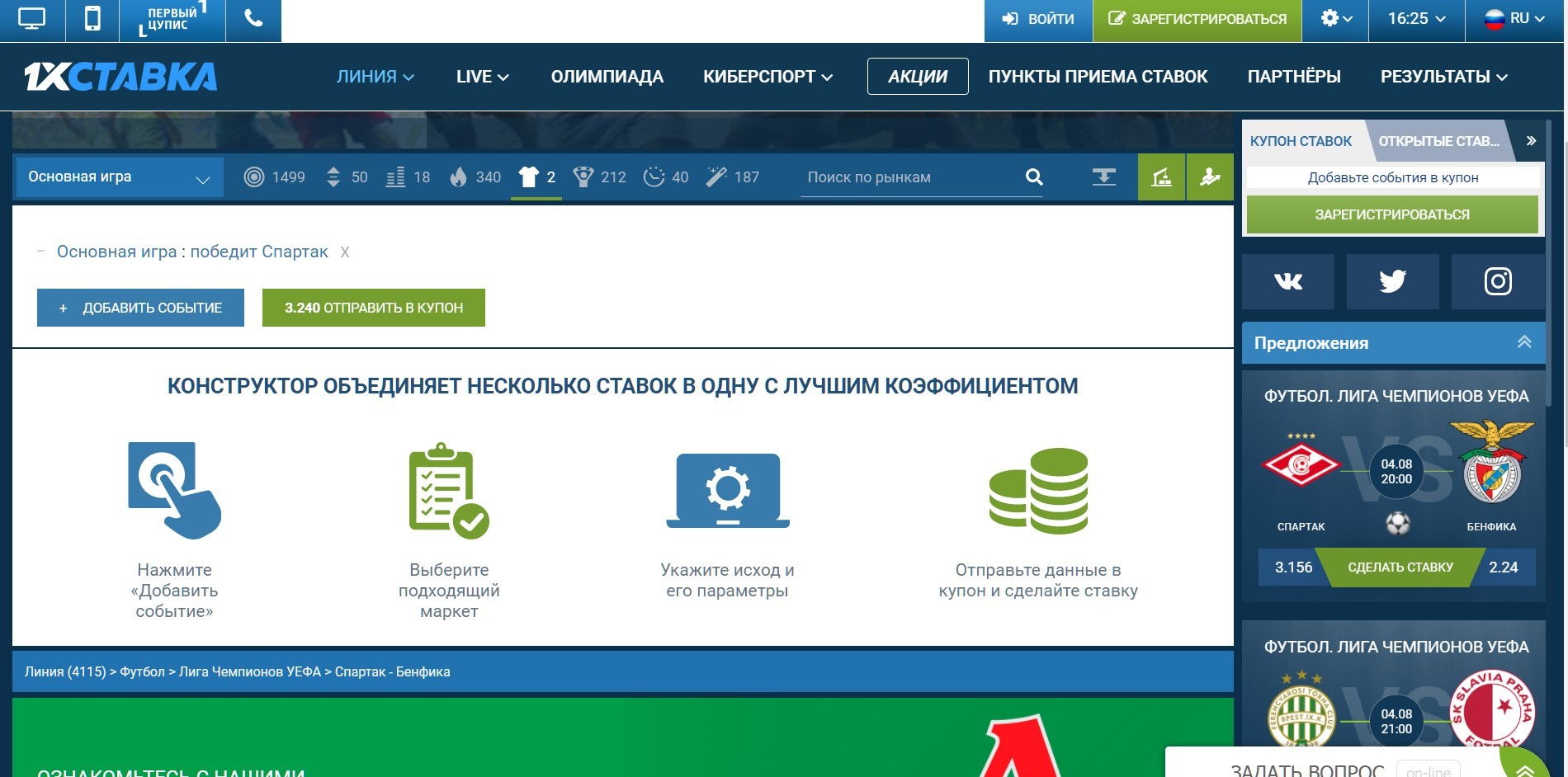Choose the magic wand filter 187
Screen dimensions: 1568x777
tap(732, 177)
